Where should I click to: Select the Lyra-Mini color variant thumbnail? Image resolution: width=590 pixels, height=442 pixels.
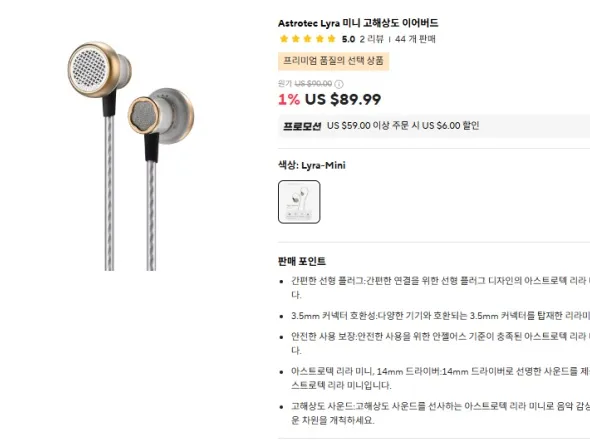(x=299, y=202)
